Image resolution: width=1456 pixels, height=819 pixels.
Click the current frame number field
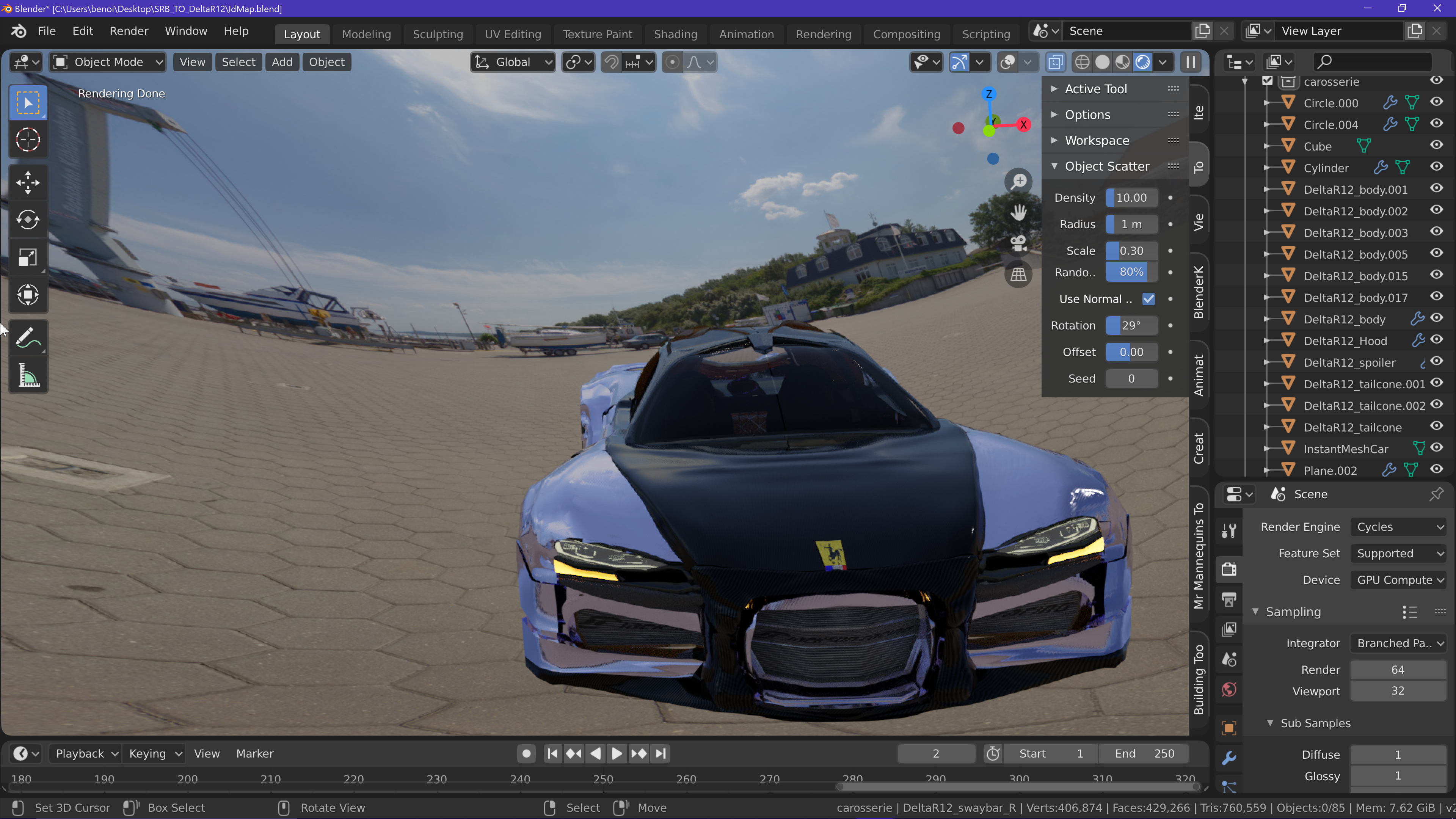(x=935, y=753)
